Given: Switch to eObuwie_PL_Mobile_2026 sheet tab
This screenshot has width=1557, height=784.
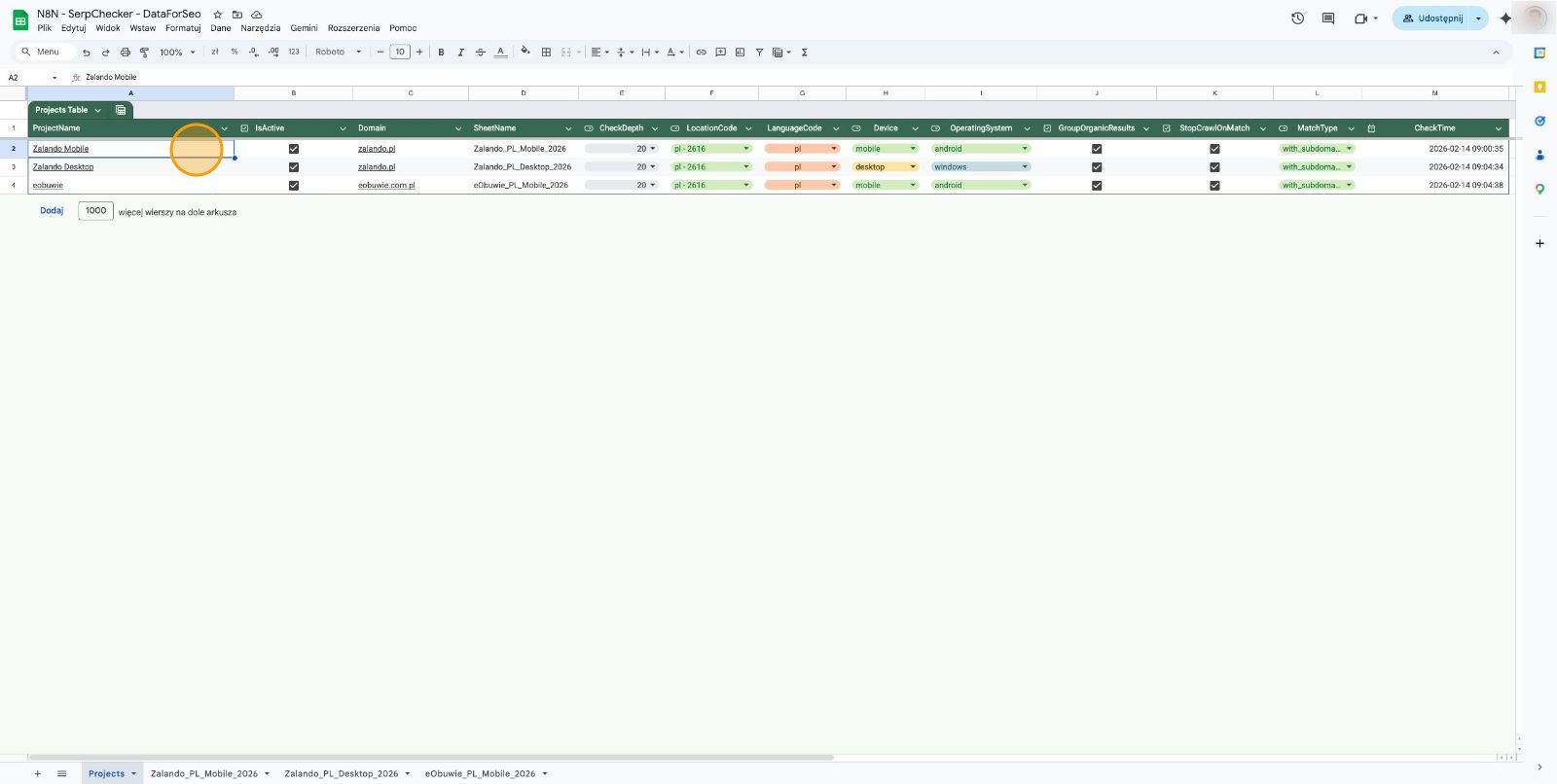Looking at the screenshot, I should tap(486, 774).
